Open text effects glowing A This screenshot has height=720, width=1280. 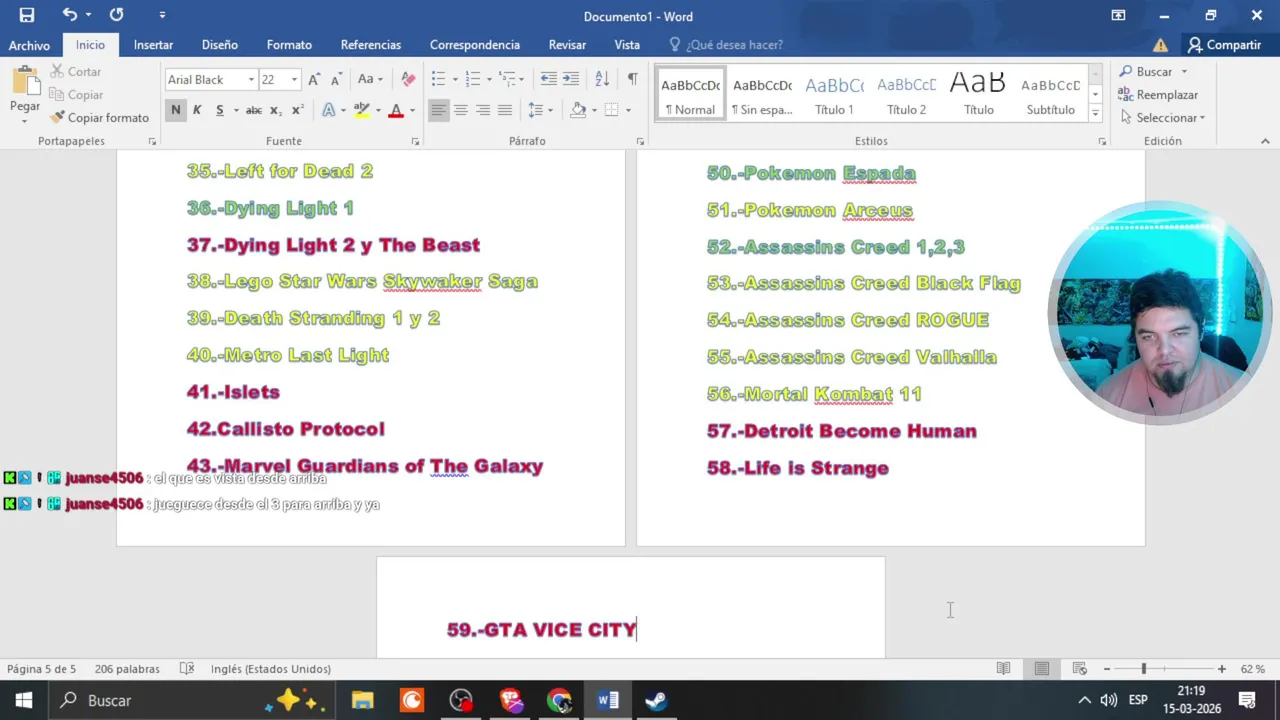(x=329, y=110)
